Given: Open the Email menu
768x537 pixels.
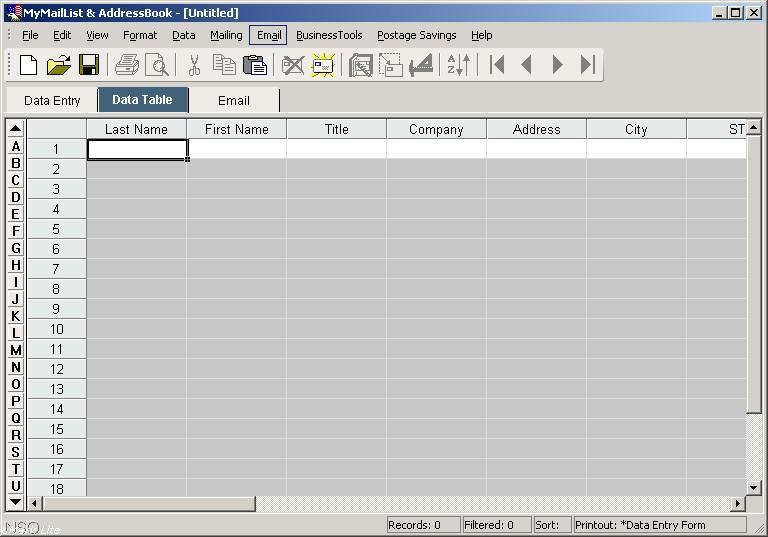Looking at the screenshot, I should [x=268, y=35].
